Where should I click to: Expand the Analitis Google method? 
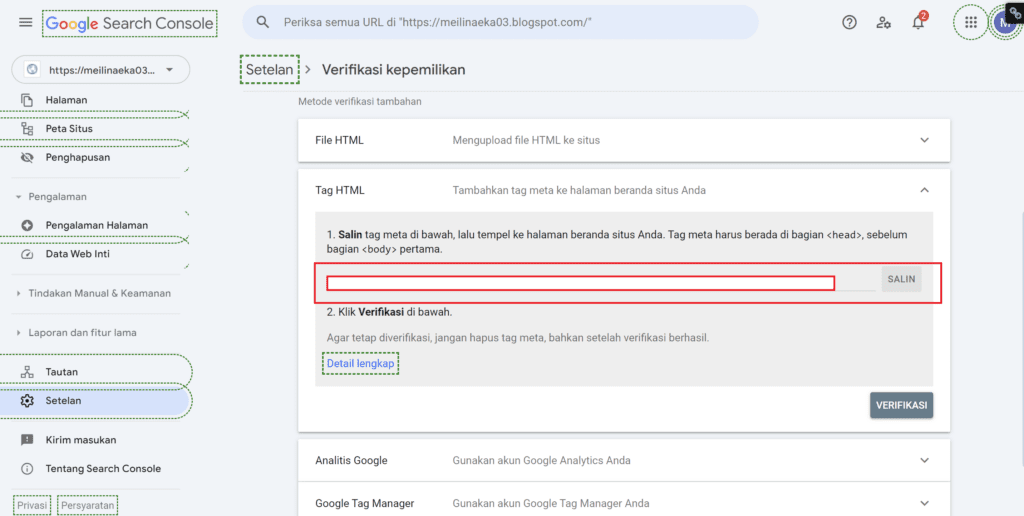(x=924, y=460)
